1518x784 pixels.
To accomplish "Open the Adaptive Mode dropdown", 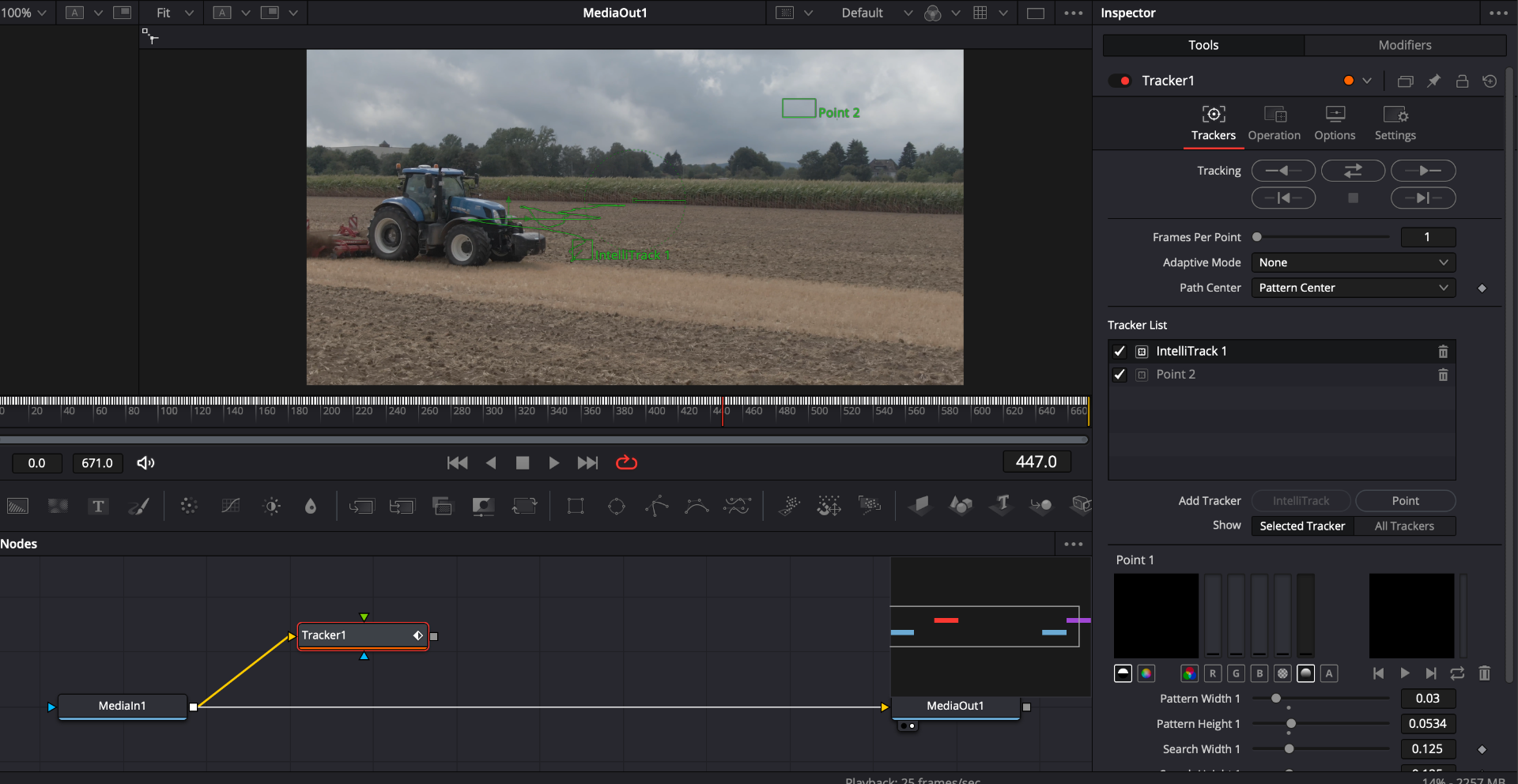I will pyautogui.click(x=1353, y=262).
